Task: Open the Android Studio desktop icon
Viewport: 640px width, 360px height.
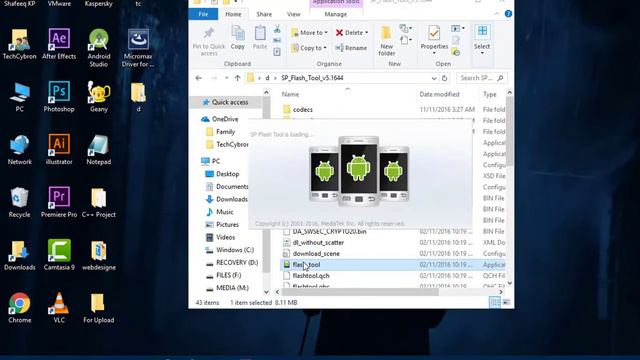Action: tap(98, 48)
